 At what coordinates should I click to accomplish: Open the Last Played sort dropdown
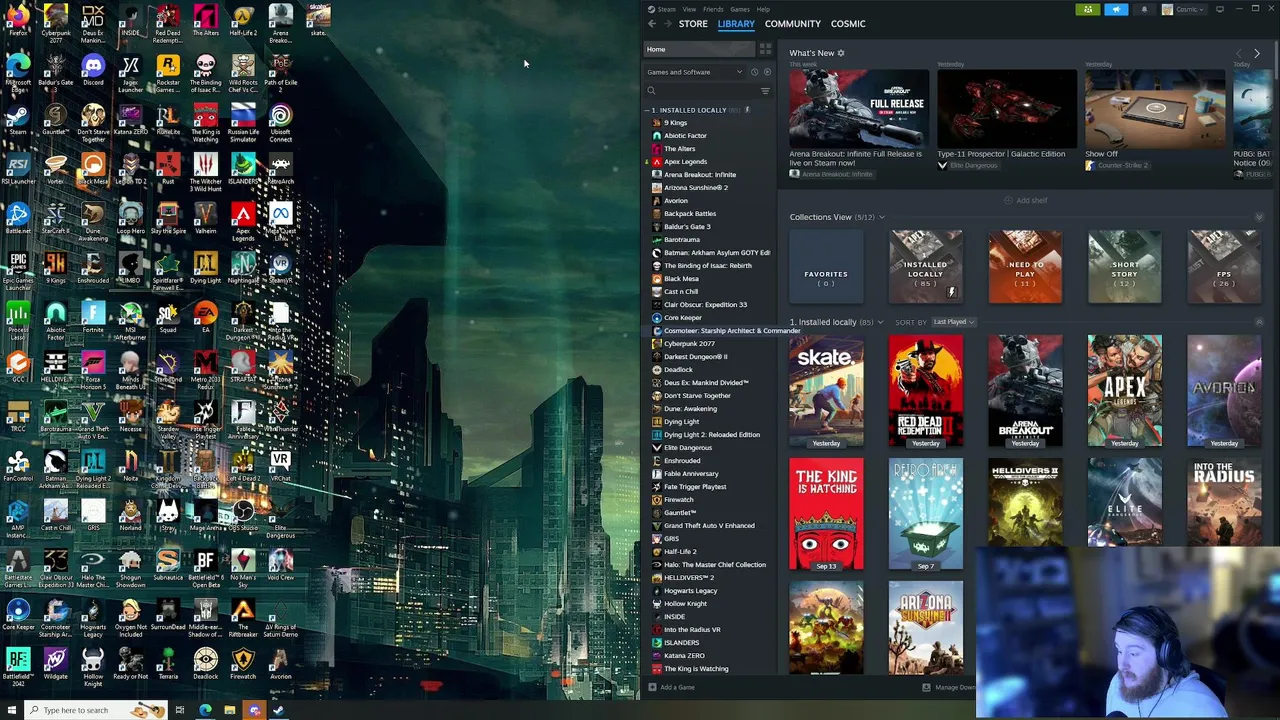click(x=954, y=322)
